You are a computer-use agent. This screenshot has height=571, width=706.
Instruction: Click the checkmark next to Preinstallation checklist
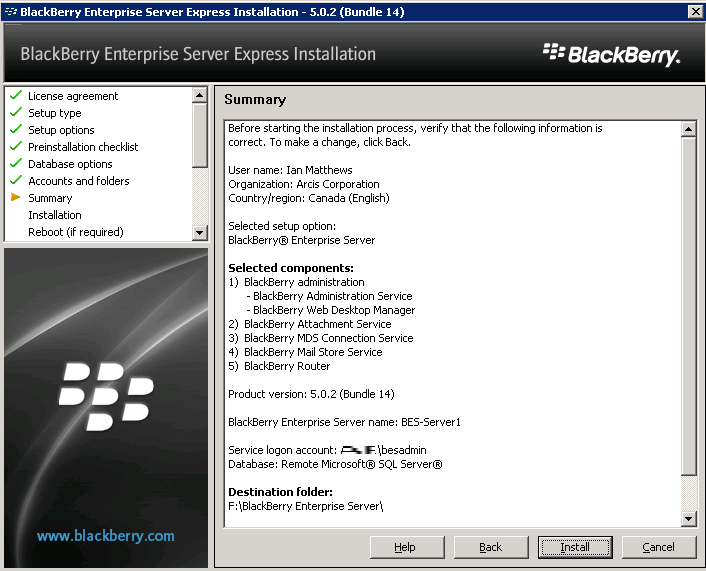(16, 147)
